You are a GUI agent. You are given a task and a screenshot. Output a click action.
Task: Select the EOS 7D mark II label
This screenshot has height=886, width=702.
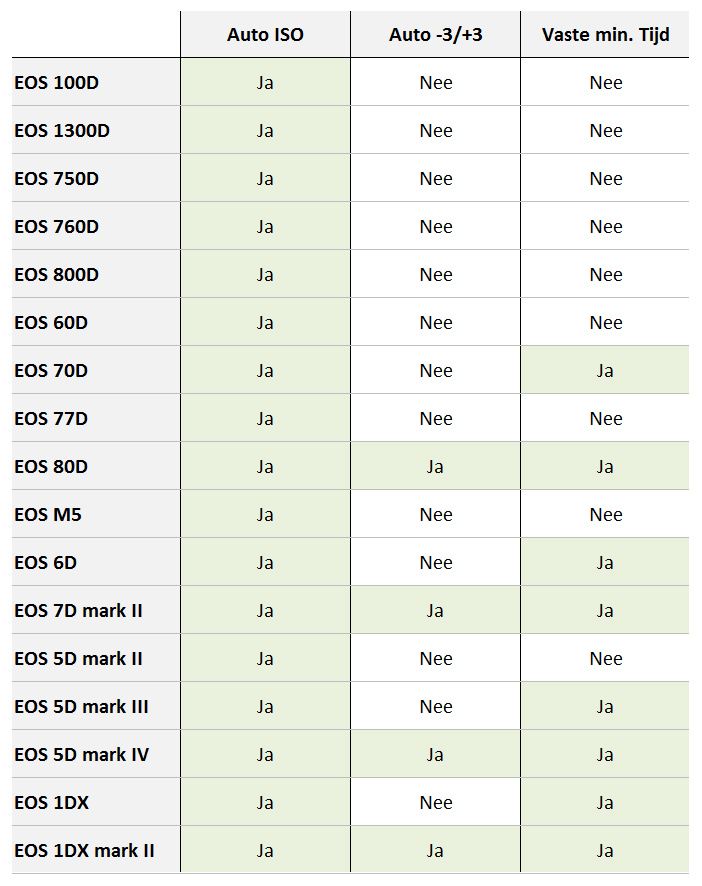tap(79, 611)
